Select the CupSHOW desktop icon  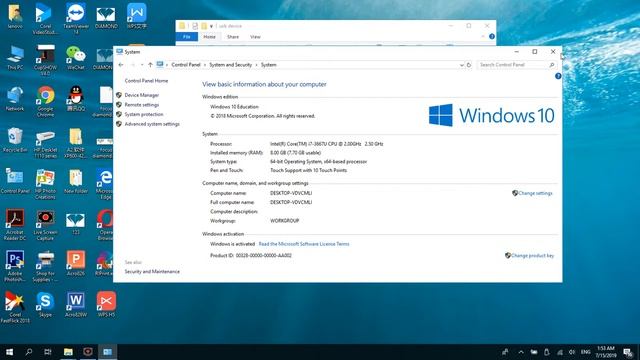(x=45, y=60)
